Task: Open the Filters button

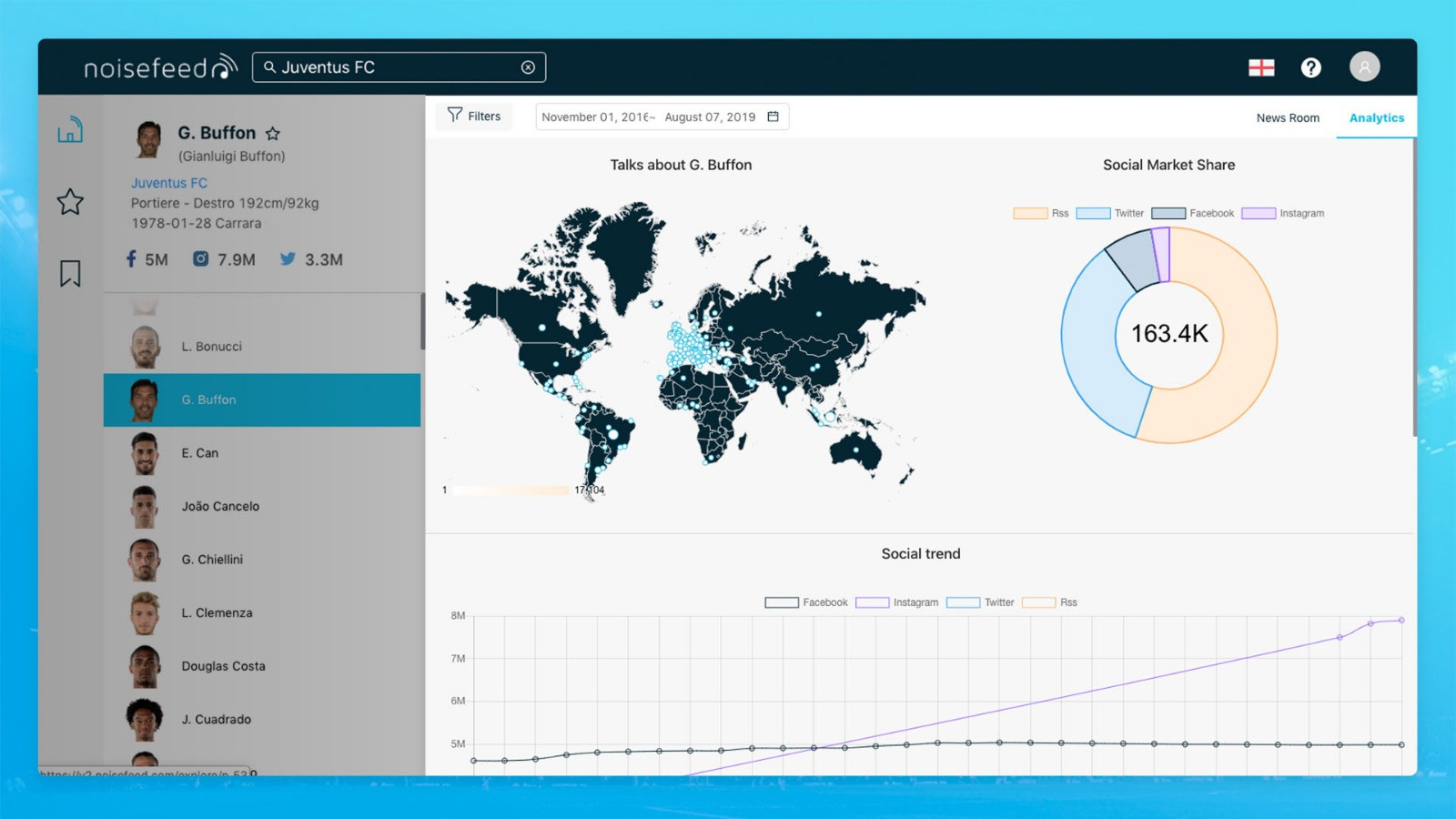Action: point(474,116)
